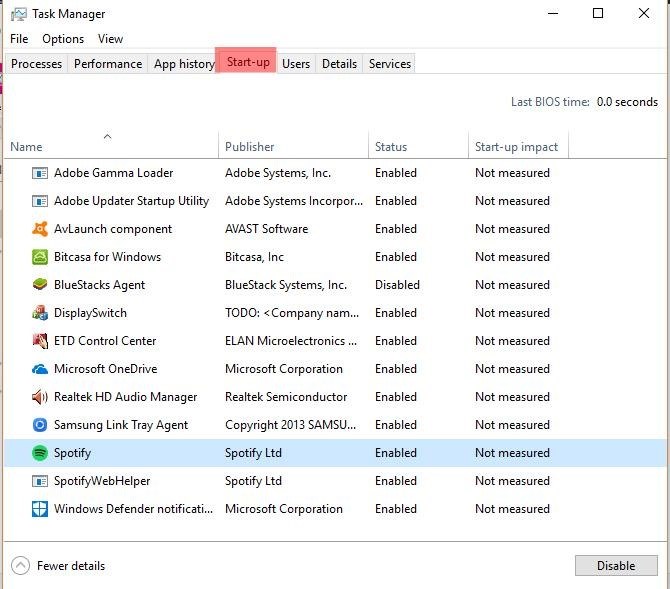Switch to the App history tab
Viewport: 670px width, 589px height.
point(183,64)
